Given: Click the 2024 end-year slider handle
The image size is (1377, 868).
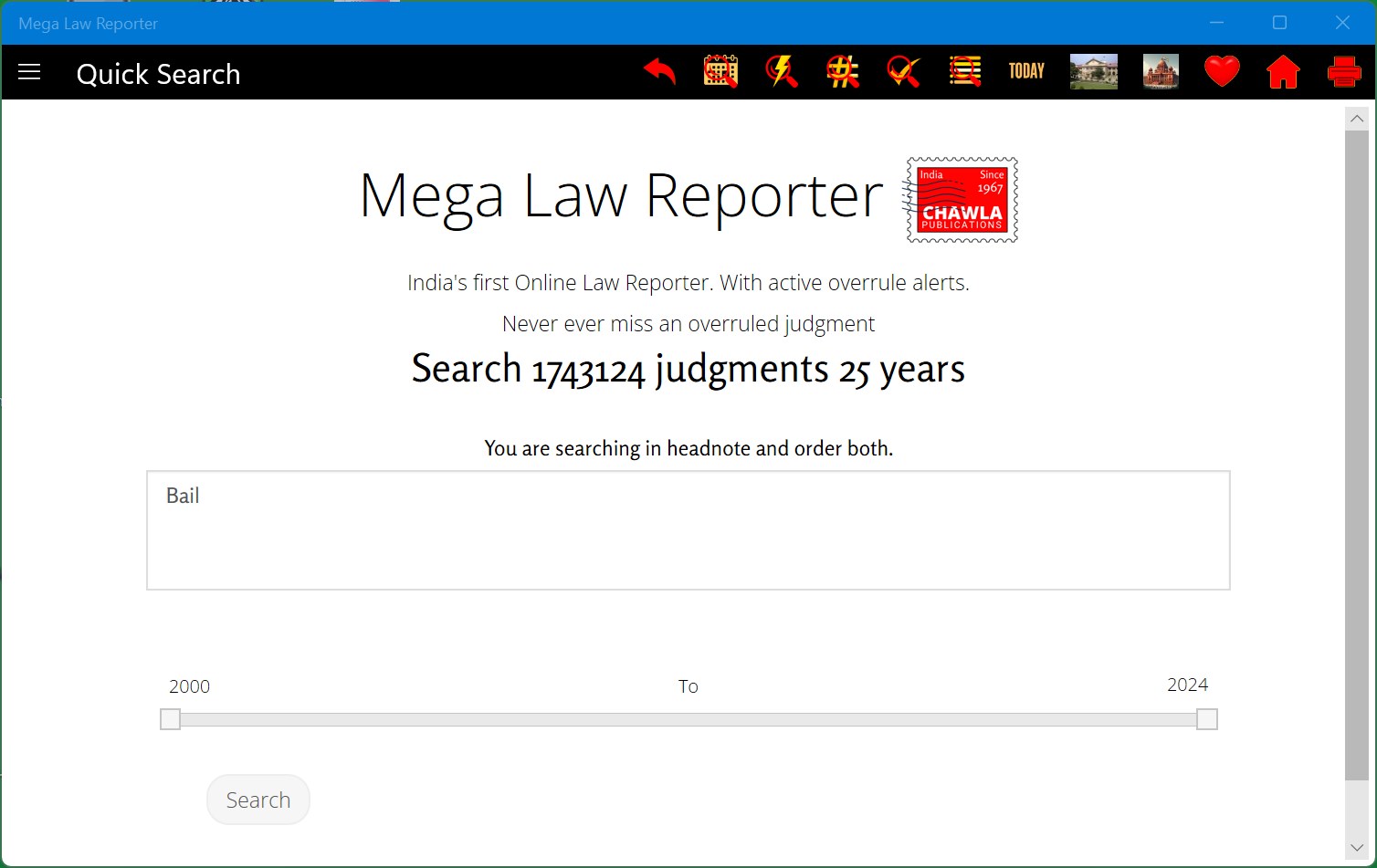Looking at the screenshot, I should click(x=1207, y=719).
